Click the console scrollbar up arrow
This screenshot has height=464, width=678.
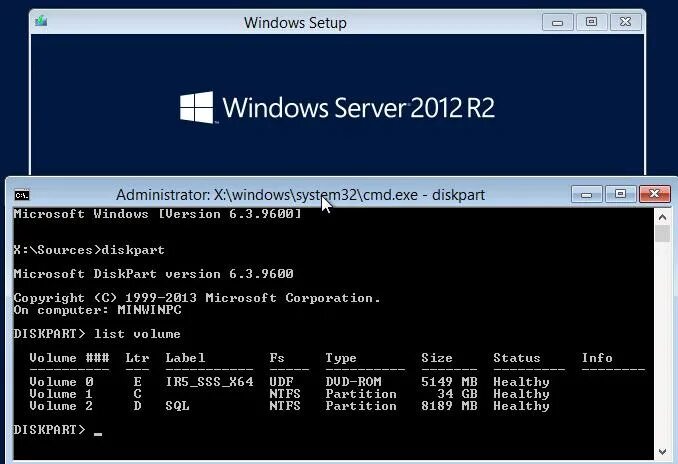(x=662, y=217)
